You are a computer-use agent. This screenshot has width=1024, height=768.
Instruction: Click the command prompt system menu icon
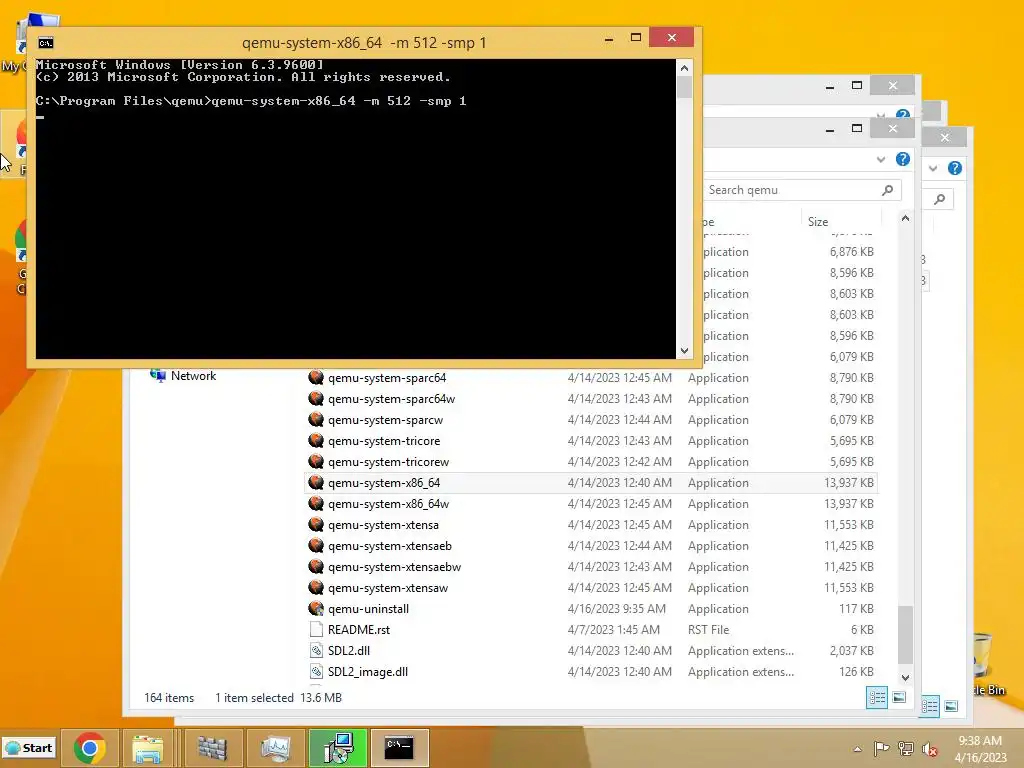(x=46, y=43)
